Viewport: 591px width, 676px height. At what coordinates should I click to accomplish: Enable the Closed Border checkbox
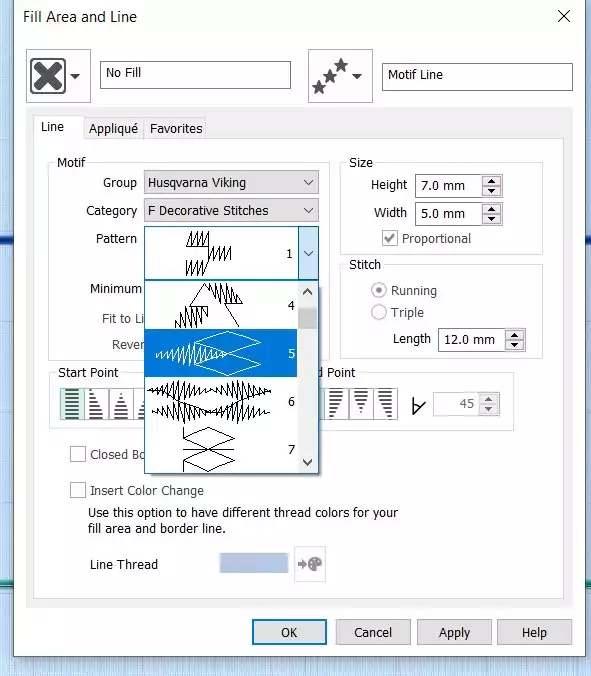[78, 454]
